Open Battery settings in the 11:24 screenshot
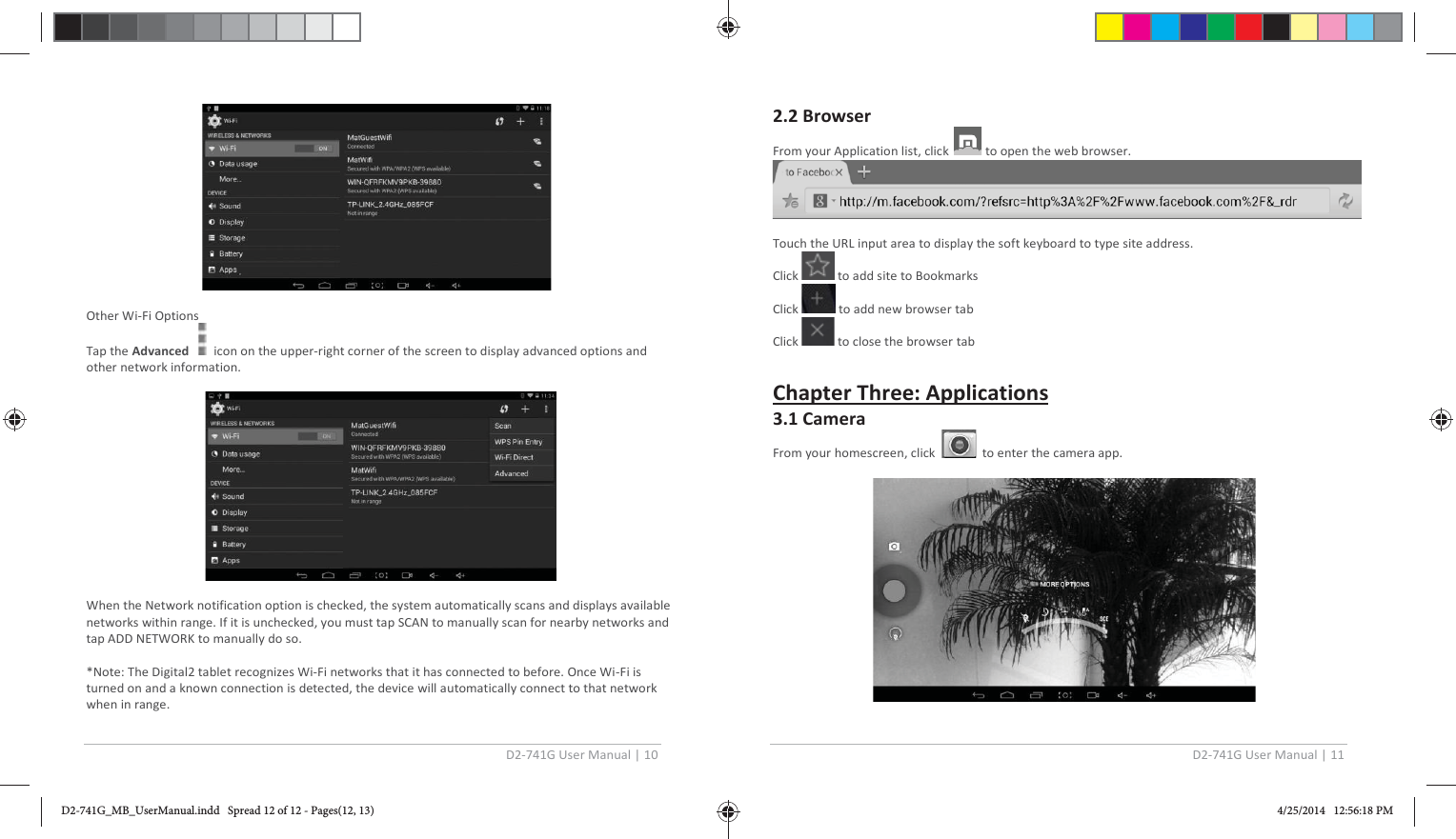Viewport: 1456px width, 839px height. coord(275,545)
